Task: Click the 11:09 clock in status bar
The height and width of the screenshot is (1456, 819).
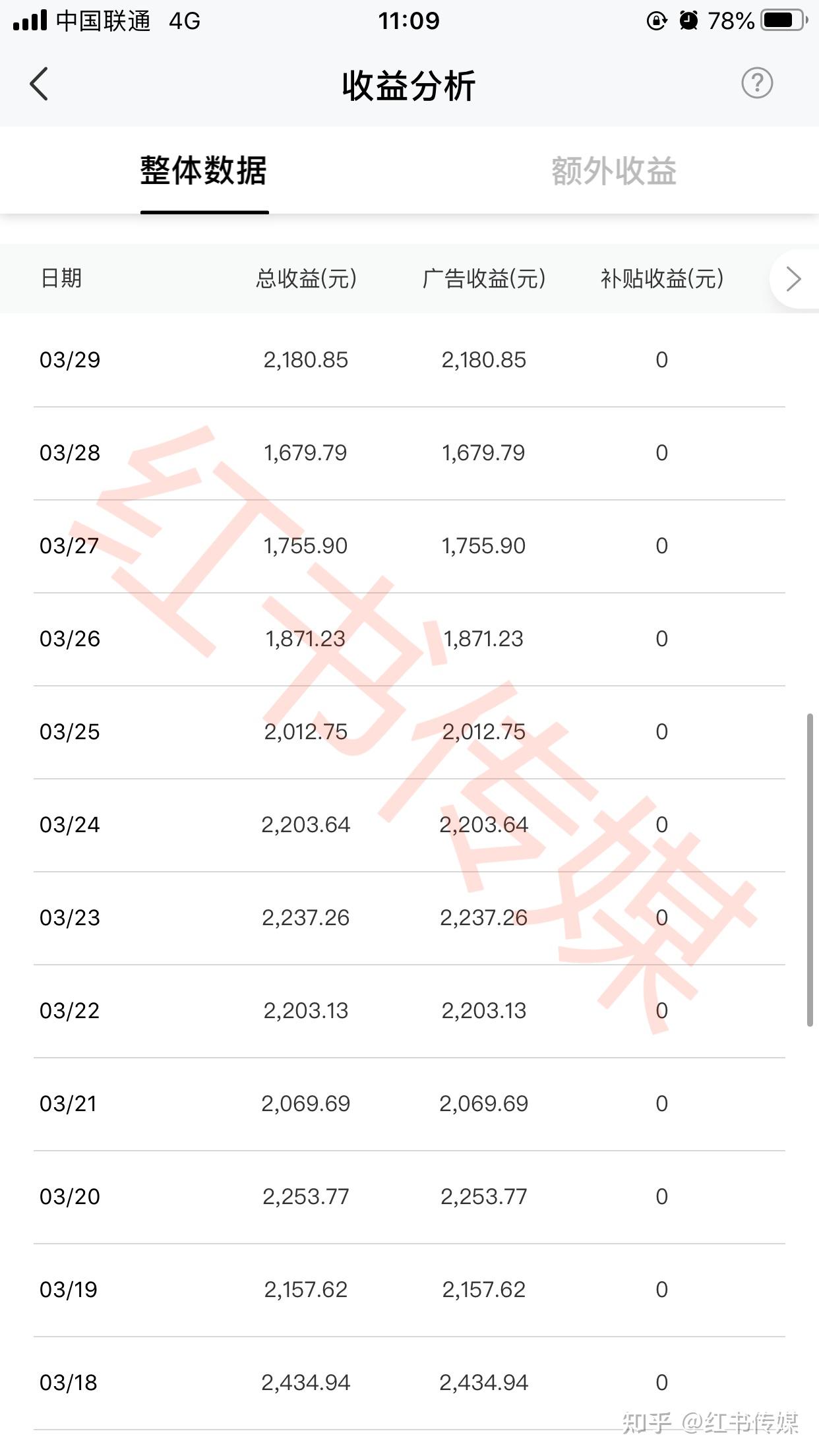Action: (x=409, y=20)
